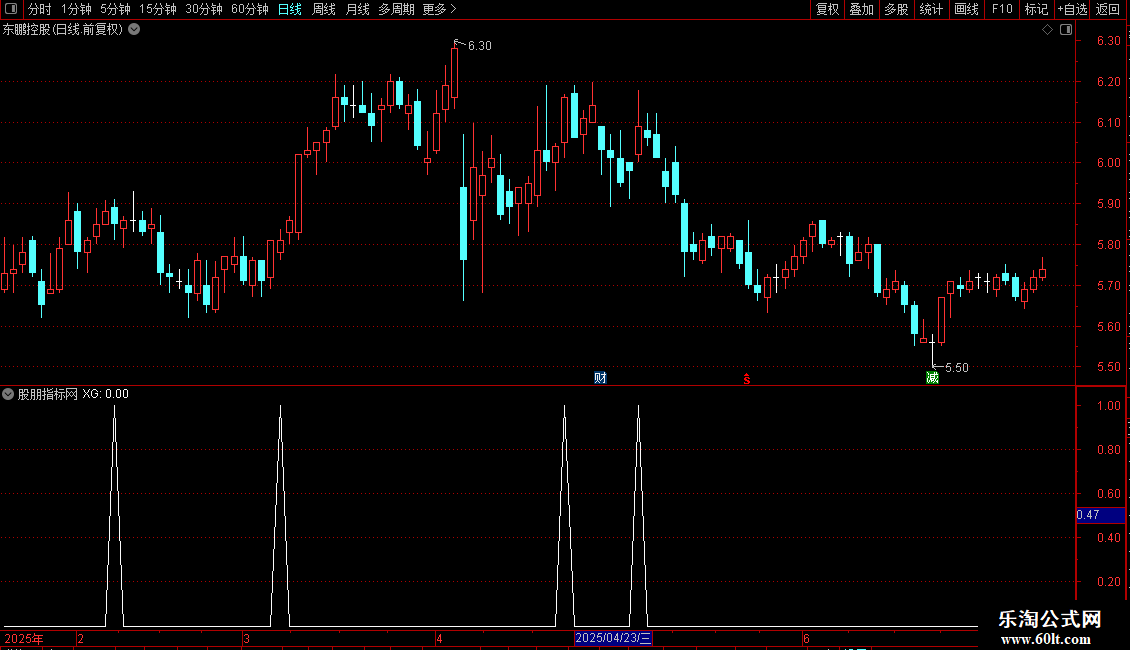Click the 股朋指标网 XG: 0.00 label
This screenshot has height=650, width=1130.
[73, 394]
